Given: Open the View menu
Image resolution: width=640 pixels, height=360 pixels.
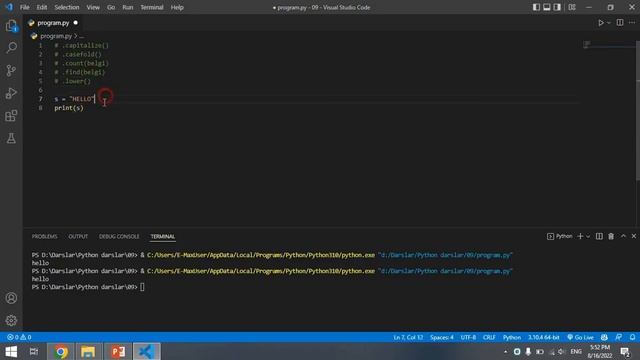Looking at the screenshot, I should pos(93,7).
